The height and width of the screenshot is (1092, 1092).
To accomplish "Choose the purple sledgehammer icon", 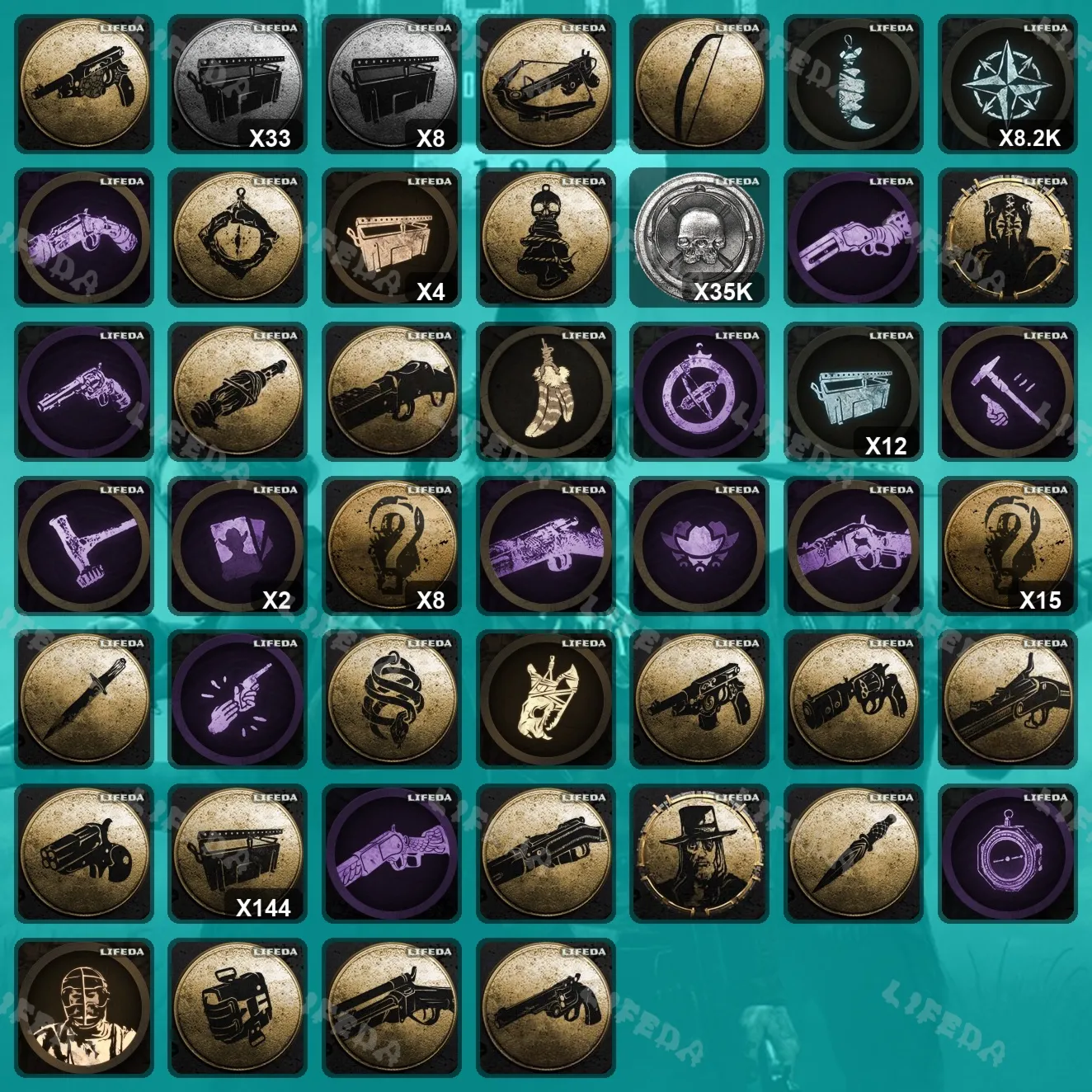I will (x=84, y=546).
